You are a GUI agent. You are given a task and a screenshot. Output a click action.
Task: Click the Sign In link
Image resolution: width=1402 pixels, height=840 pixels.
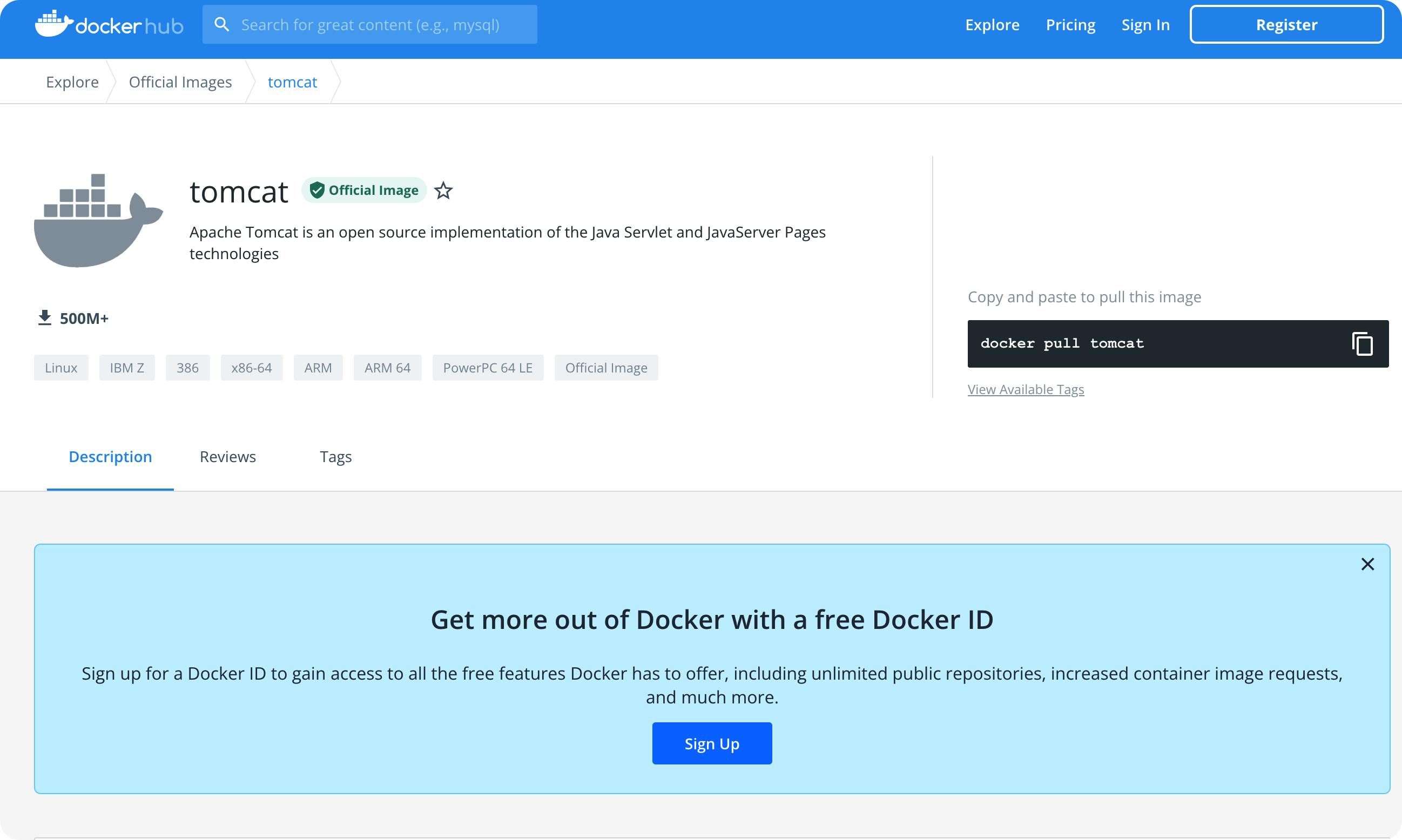click(x=1145, y=24)
